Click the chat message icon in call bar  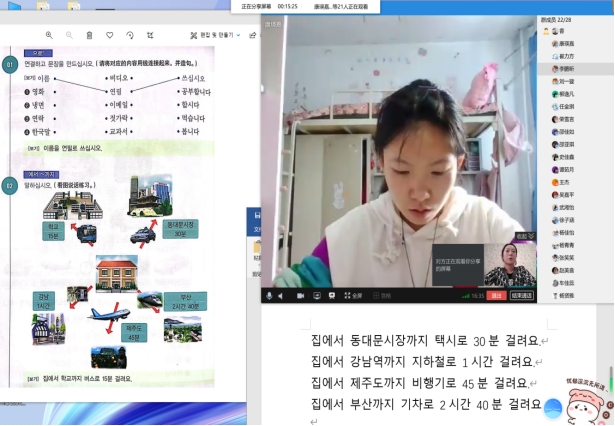point(332,296)
